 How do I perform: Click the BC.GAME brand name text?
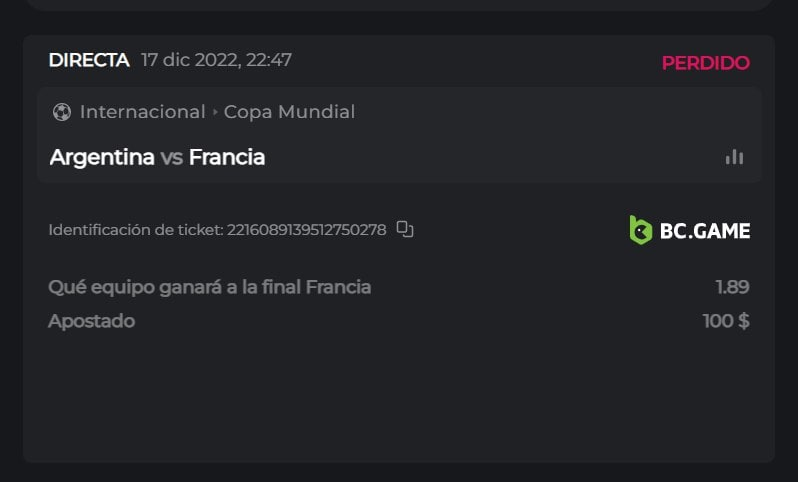point(704,231)
